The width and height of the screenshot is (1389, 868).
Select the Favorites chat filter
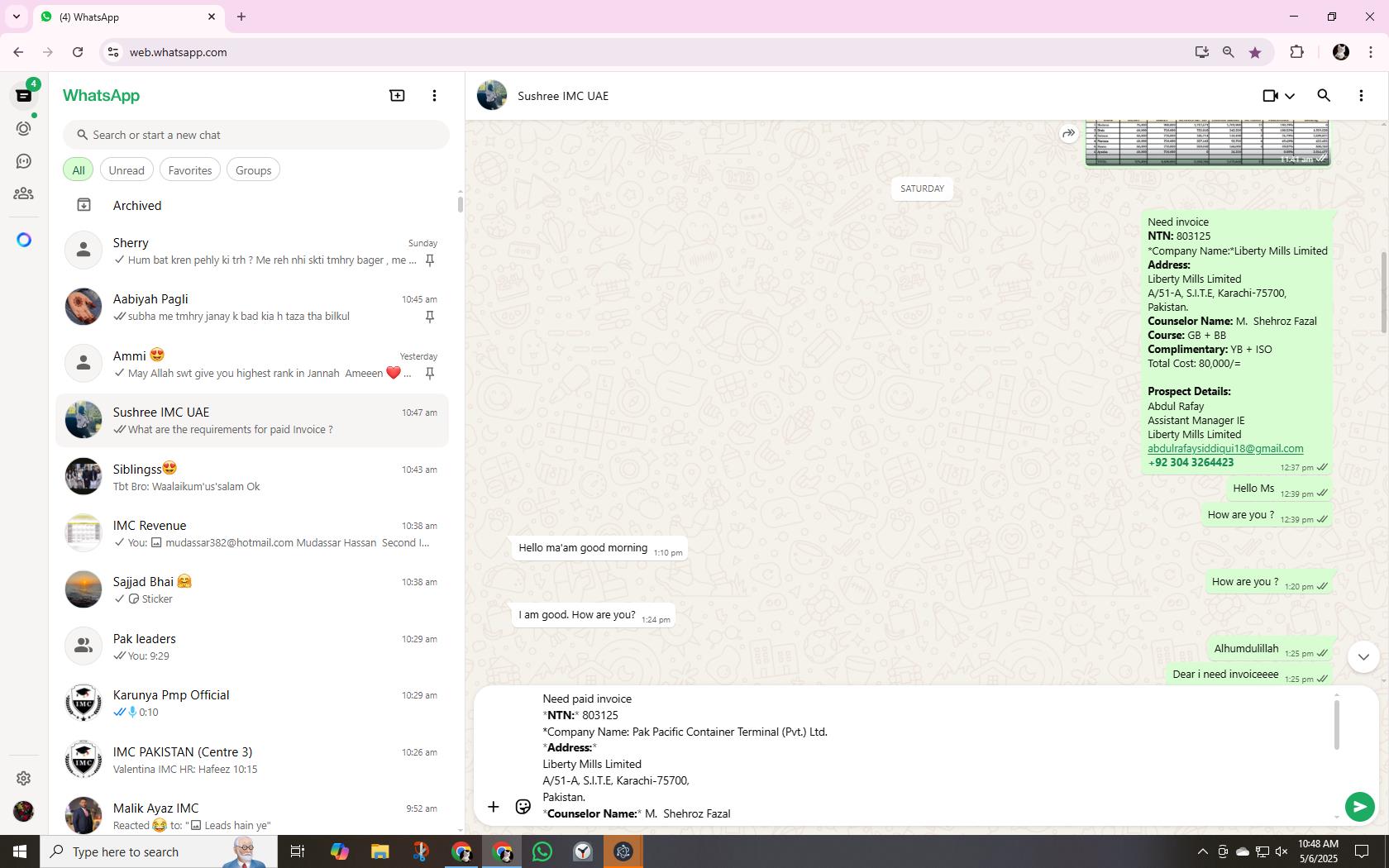point(190,170)
